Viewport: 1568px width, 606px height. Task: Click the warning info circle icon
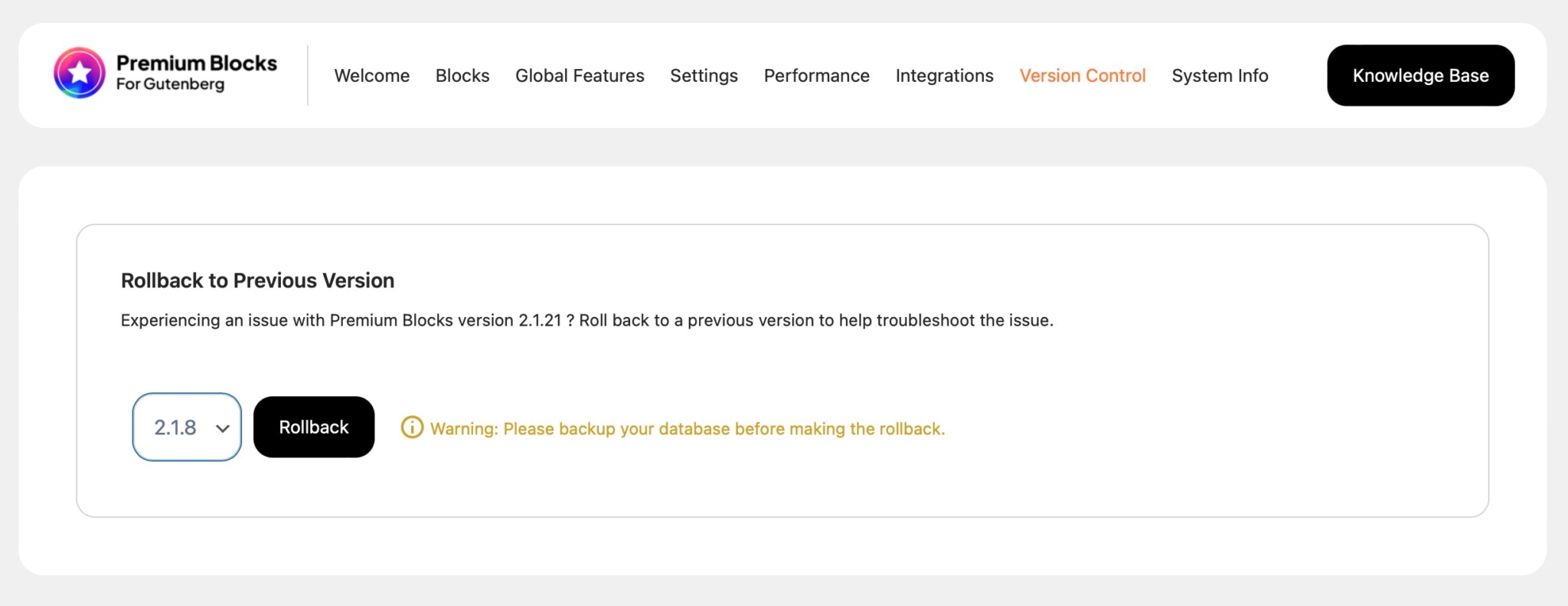[x=412, y=427]
